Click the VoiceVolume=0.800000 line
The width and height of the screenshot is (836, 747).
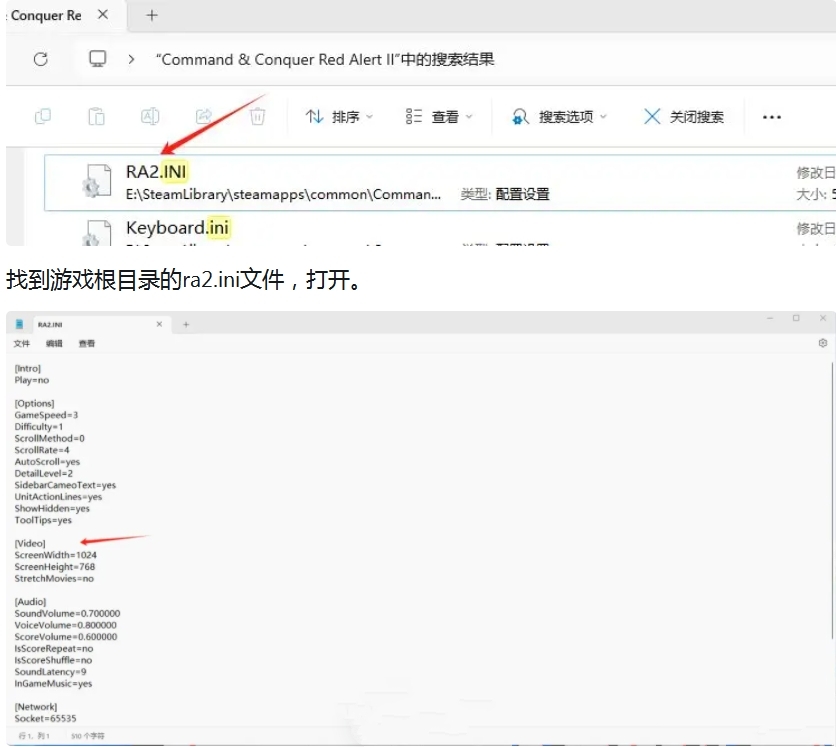pyautogui.click(x=66, y=625)
